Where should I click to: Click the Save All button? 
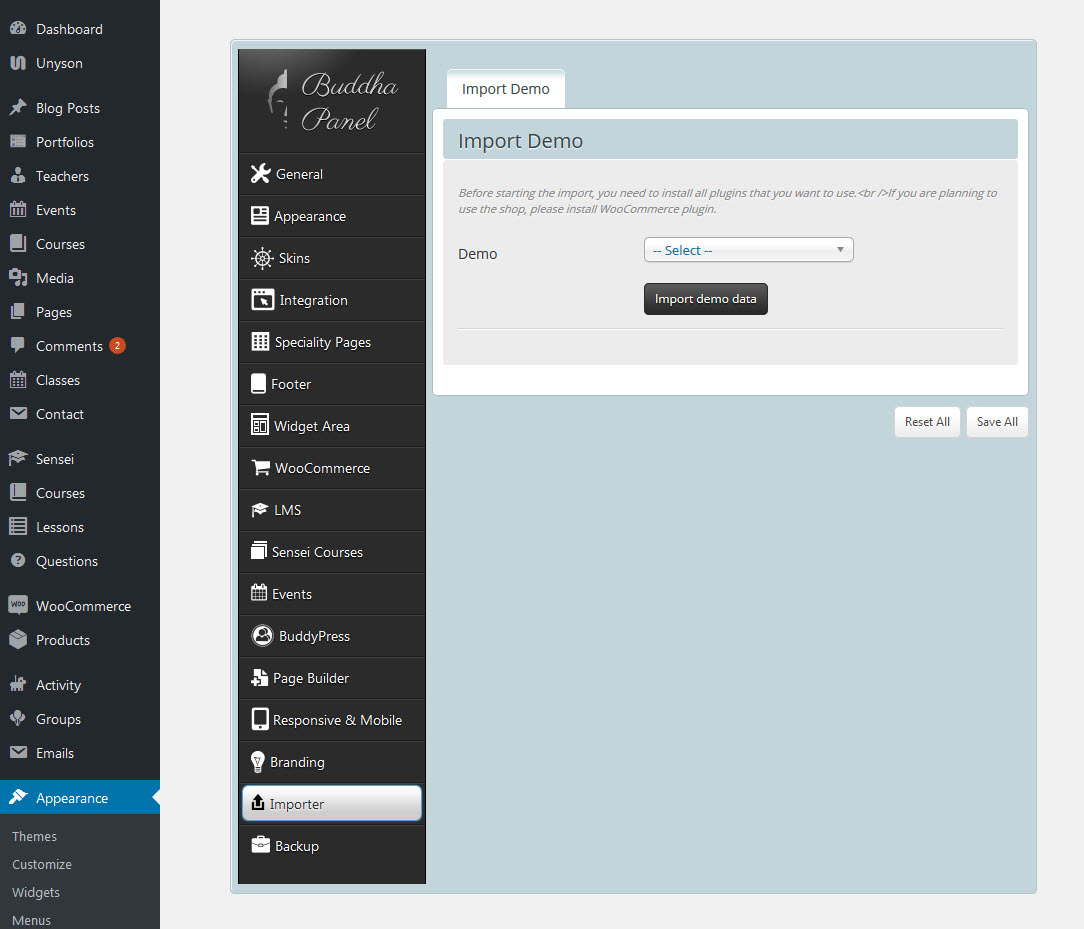[996, 422]
